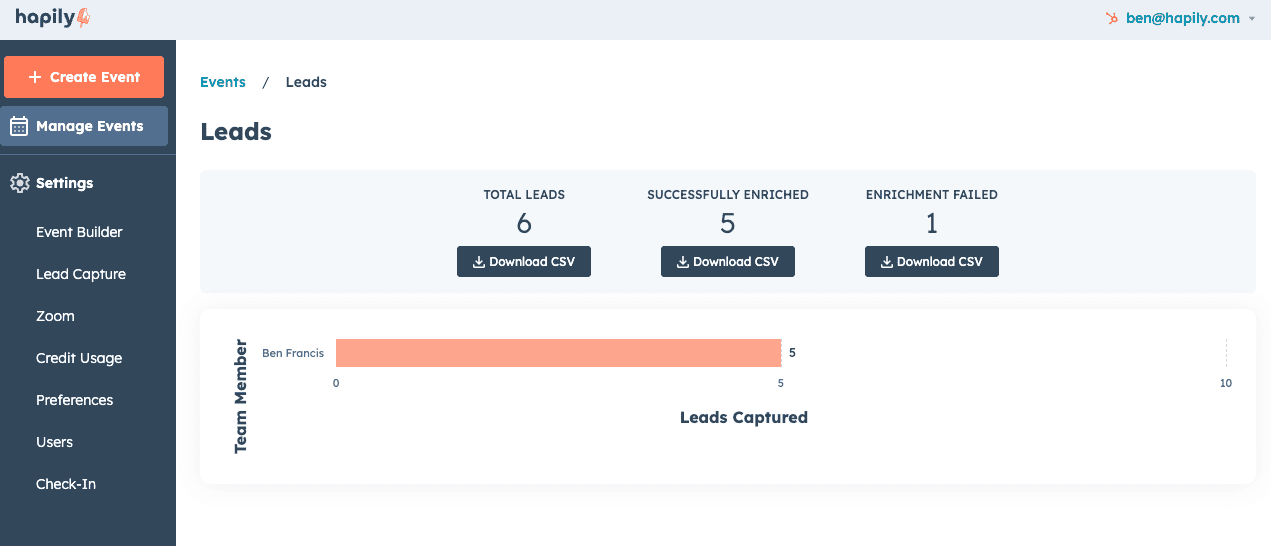The width and height of the screenshot is (1271, 546).
Task: Click download icon under Successfully Enriched
Action: click(x=683, y=262)
